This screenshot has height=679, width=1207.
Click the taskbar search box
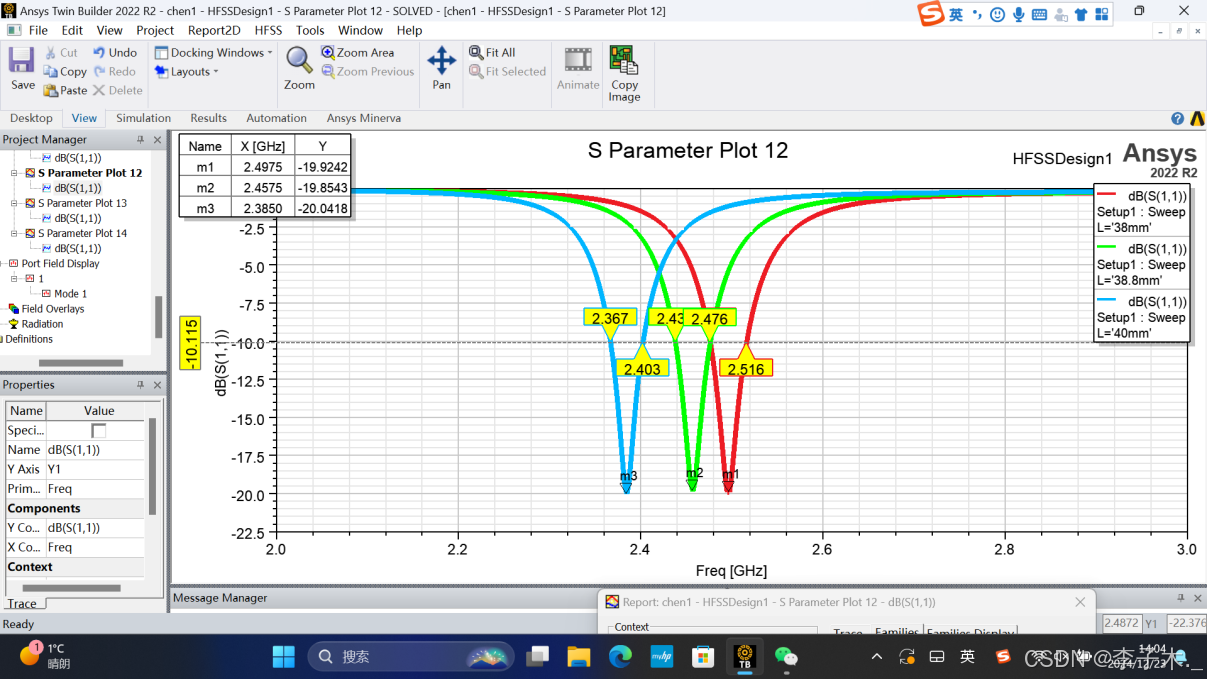click(410, 657)
